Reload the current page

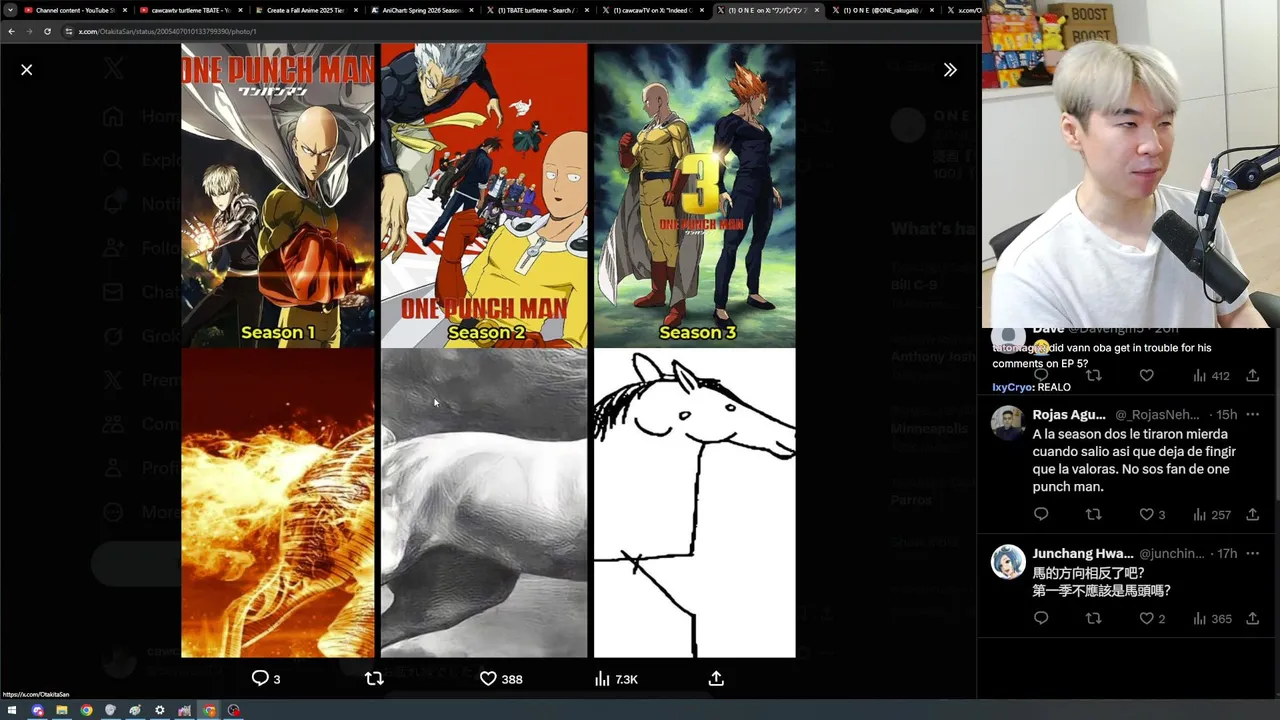pyautogui.click(x=47, y=31)
